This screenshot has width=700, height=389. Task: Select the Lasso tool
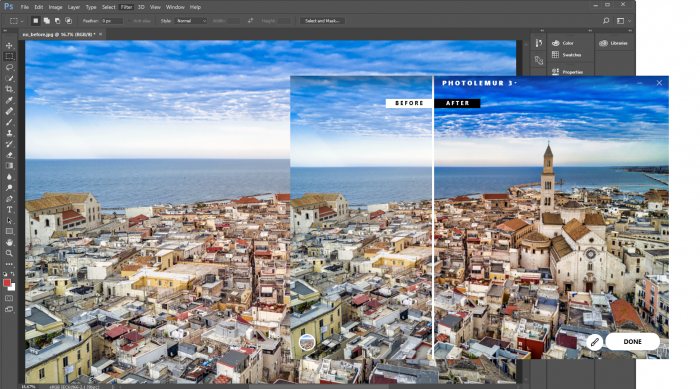pyautogui.click(x=9, y=67)
